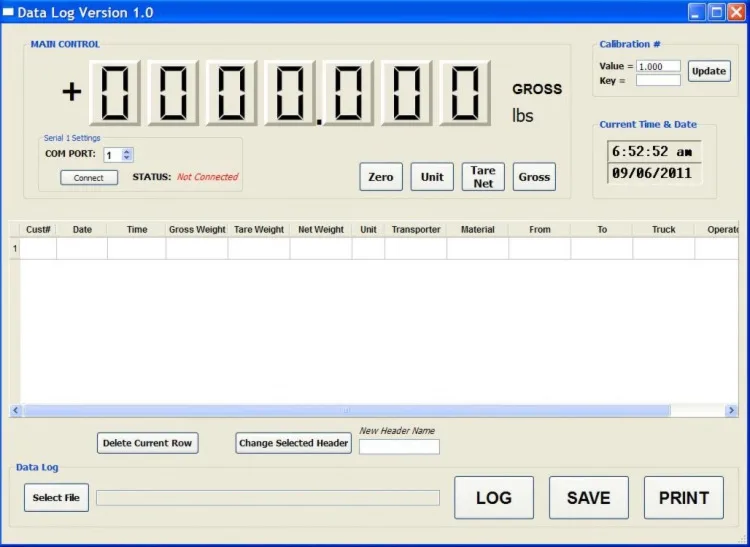Click Delete Current Row button
The width and height of the screenshot is (750, 547).
(147, 443)
